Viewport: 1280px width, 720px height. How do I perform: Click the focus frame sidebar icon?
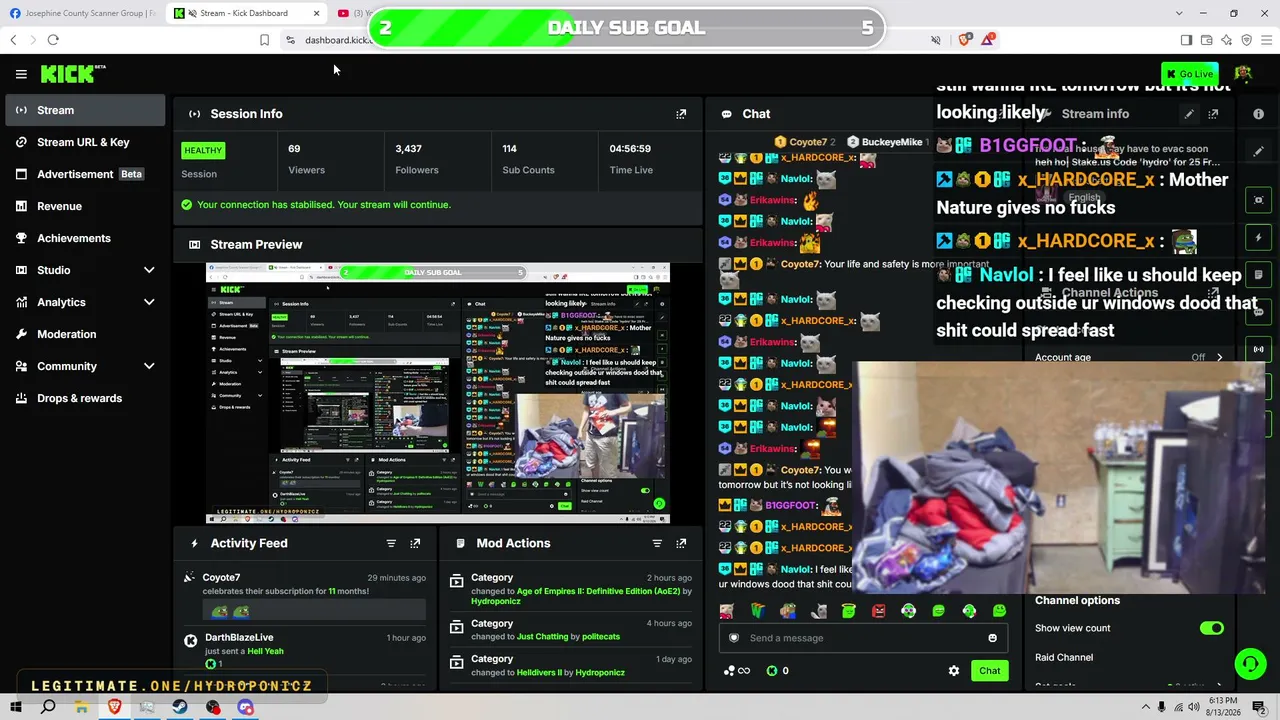point(1258,200)
